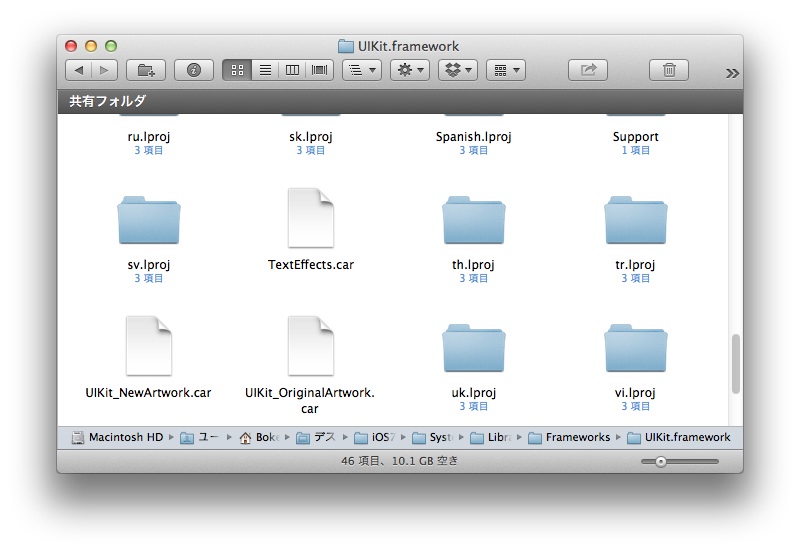Select the vi.lproj folder icon
This screenshot has height=552, width=800.
(636, 348)
